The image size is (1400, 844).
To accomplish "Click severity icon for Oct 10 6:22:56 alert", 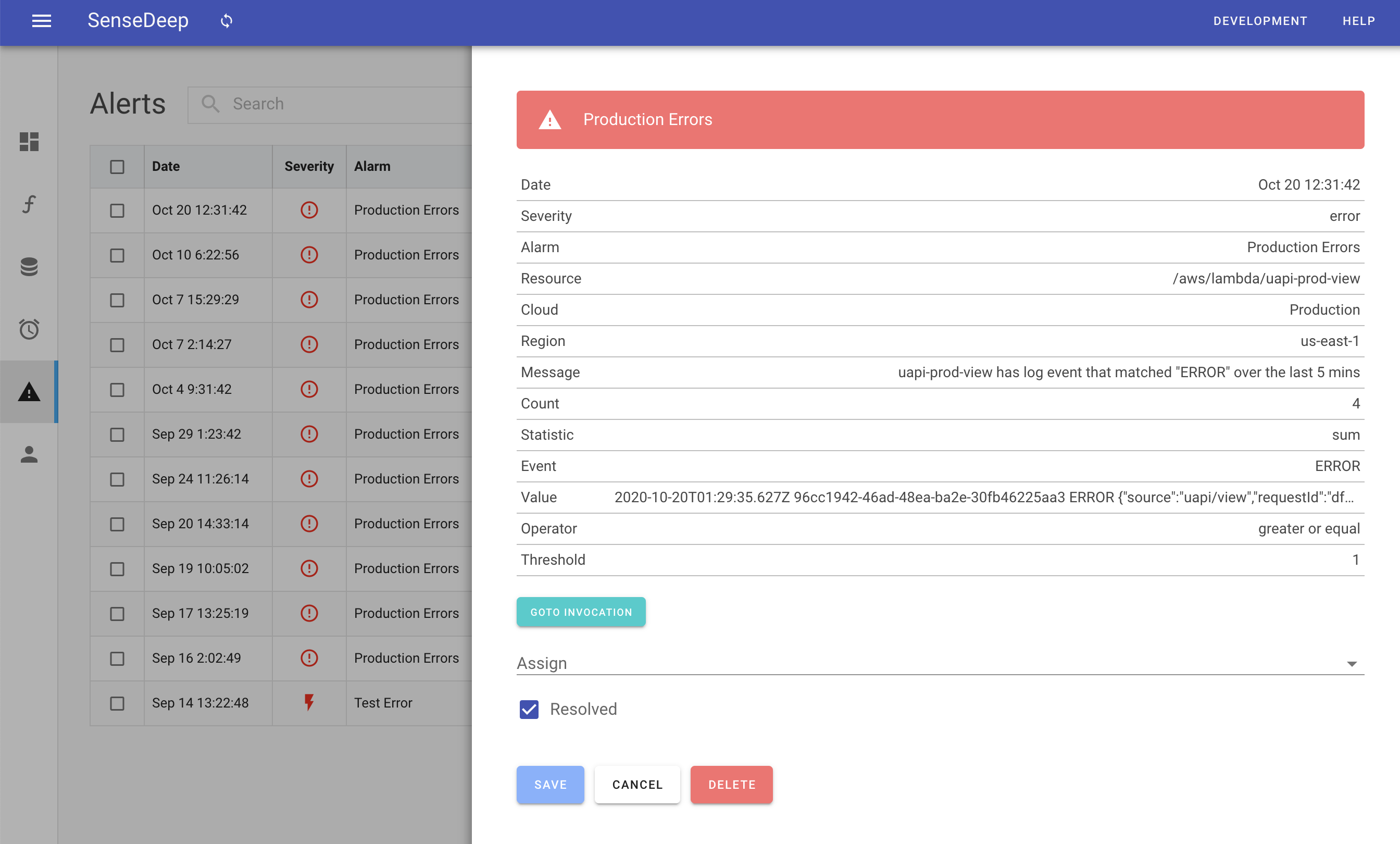I will [309, 255].
